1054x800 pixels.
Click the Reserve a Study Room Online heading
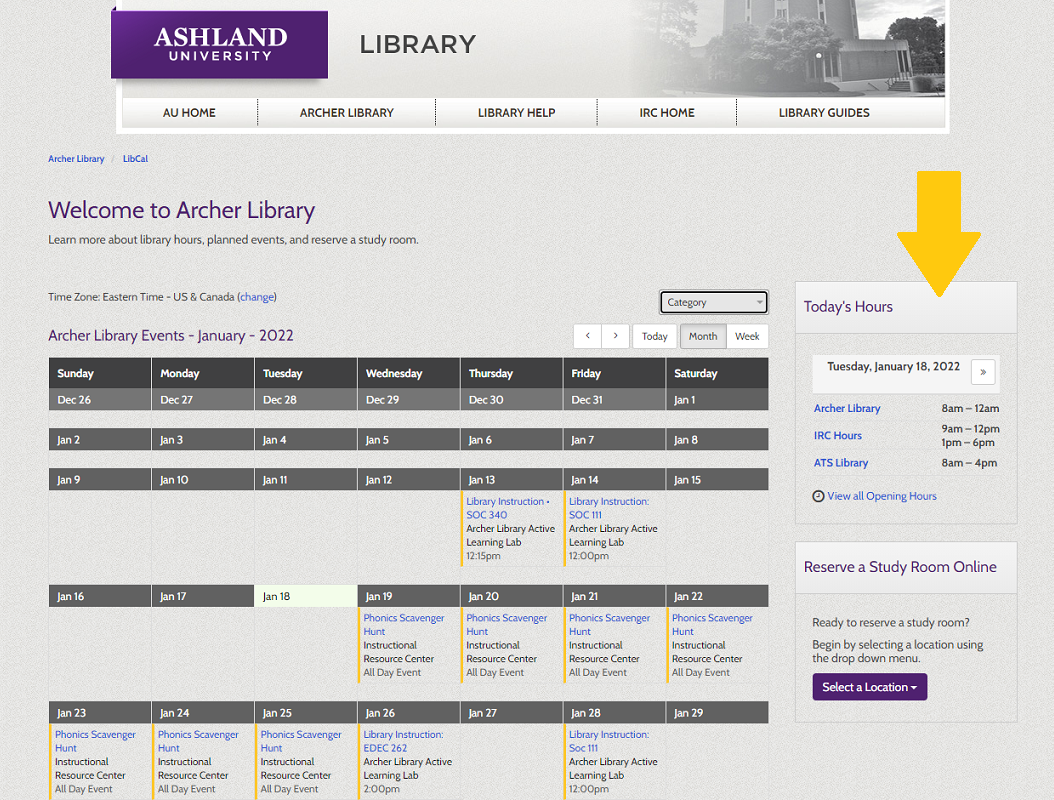click(x=899, y=567)
